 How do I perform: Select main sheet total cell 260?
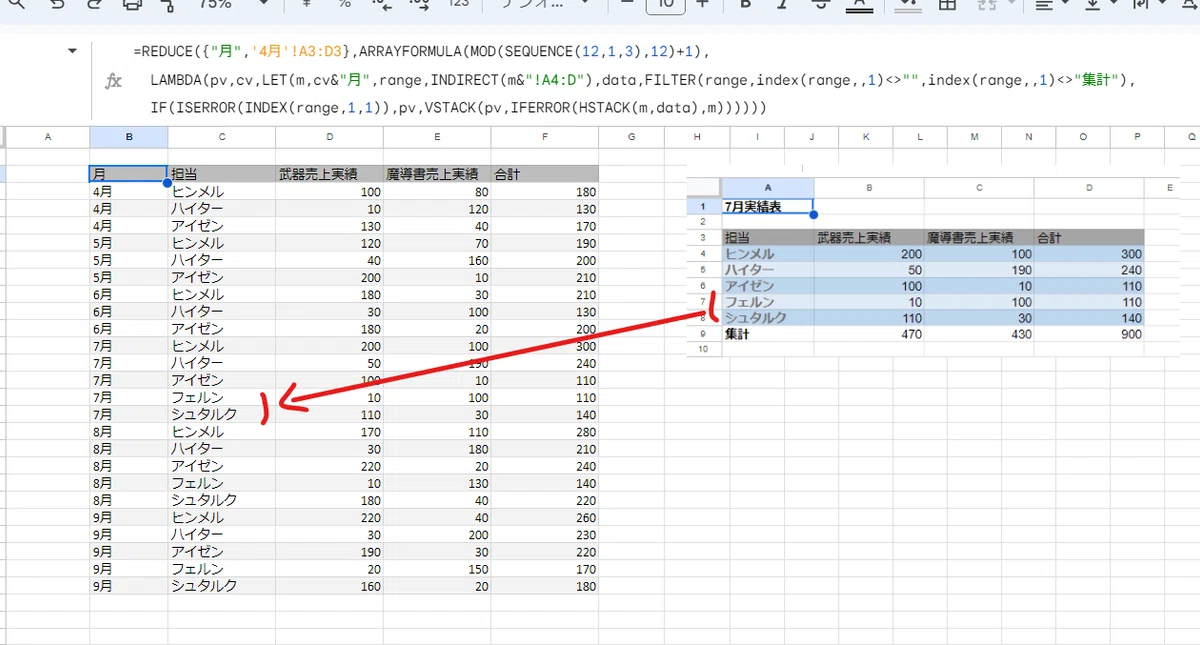pyautogui.click(x=545, y=517)
